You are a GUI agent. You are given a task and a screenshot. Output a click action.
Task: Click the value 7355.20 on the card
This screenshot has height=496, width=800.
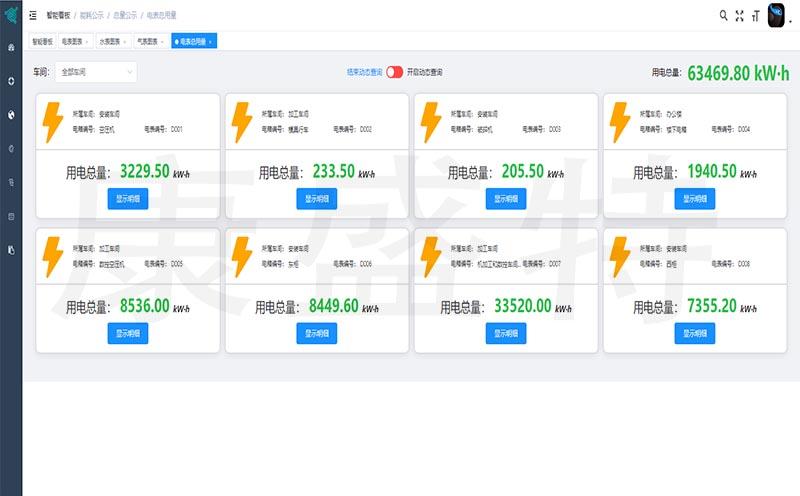coord(712,306)
